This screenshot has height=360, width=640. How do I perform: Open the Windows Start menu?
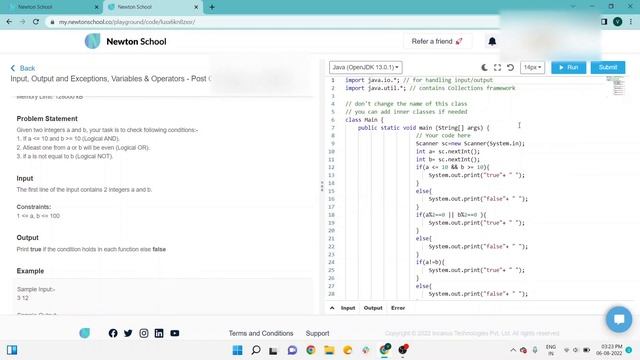[237, 350]
